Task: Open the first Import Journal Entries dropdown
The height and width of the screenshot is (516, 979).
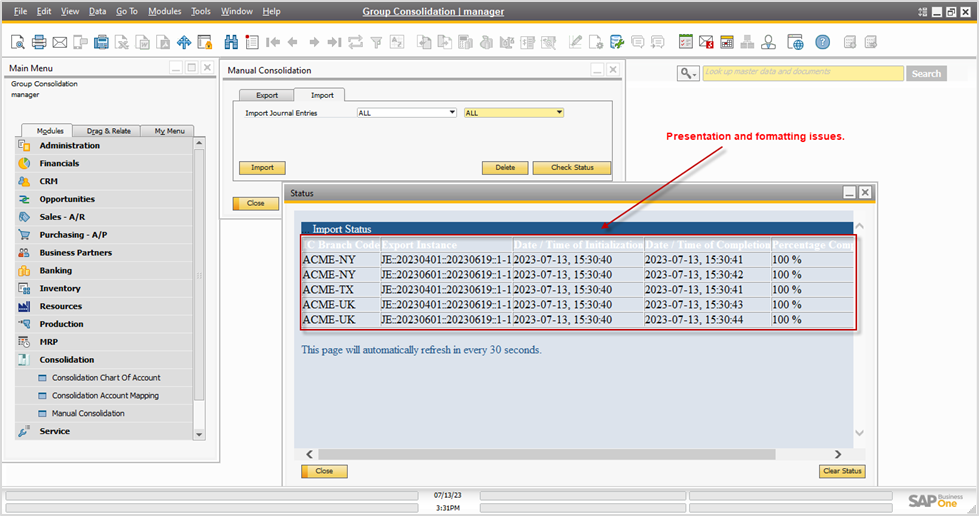Action: (406, 113)
